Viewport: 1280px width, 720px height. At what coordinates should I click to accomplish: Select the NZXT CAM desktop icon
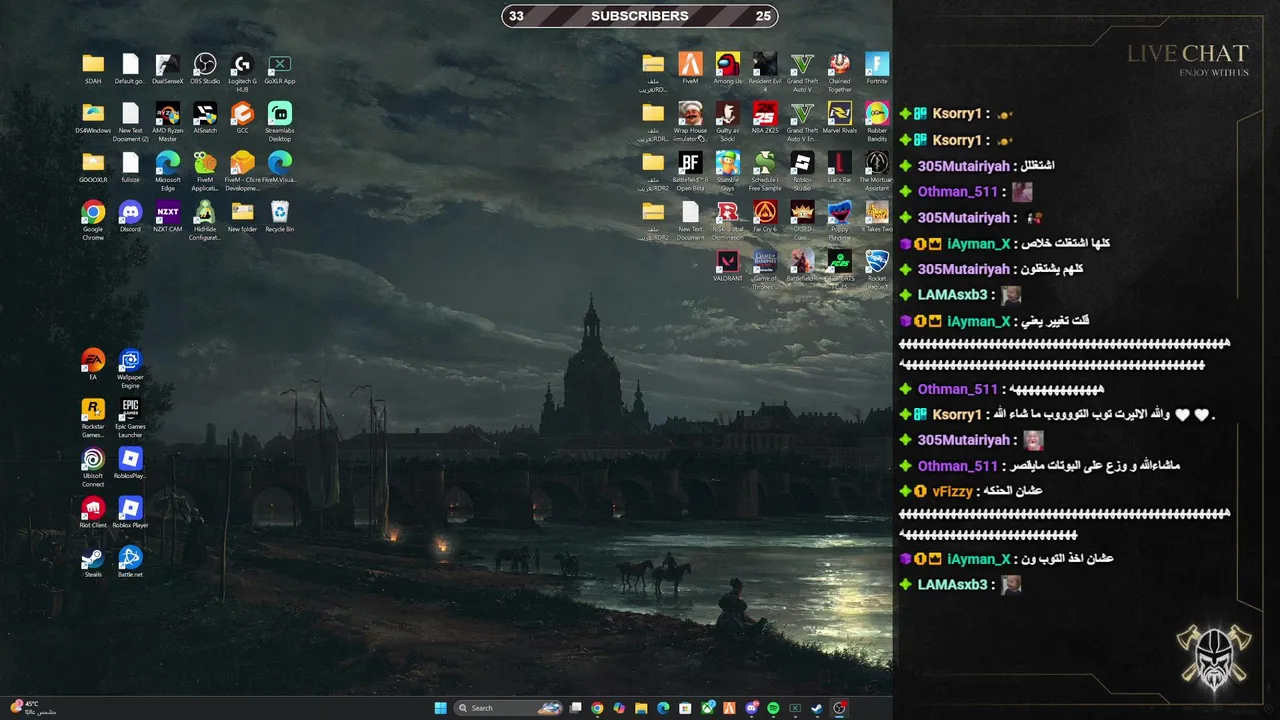coord(168,216)
